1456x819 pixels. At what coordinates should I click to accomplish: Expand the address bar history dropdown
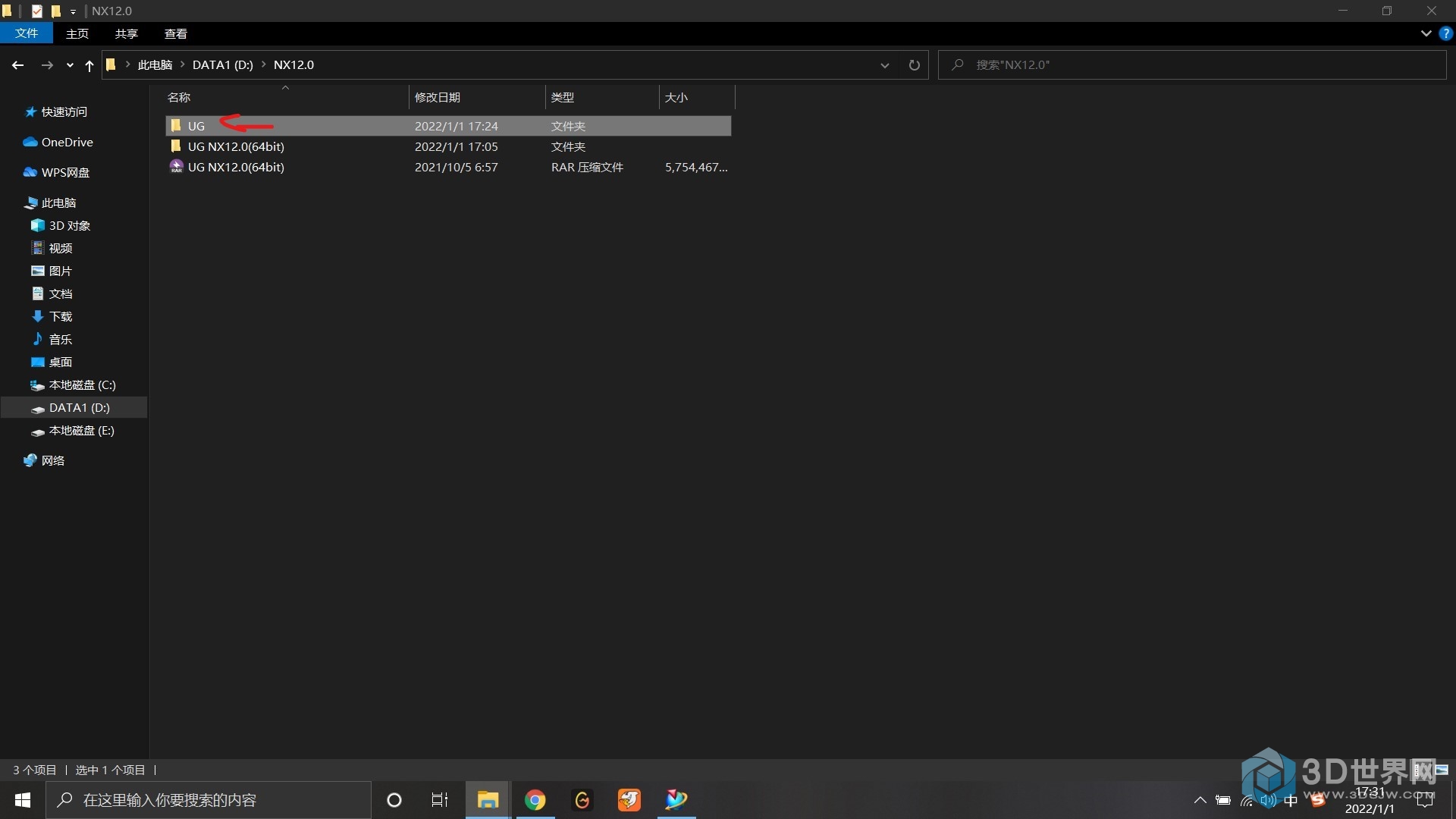pos(884,65)
